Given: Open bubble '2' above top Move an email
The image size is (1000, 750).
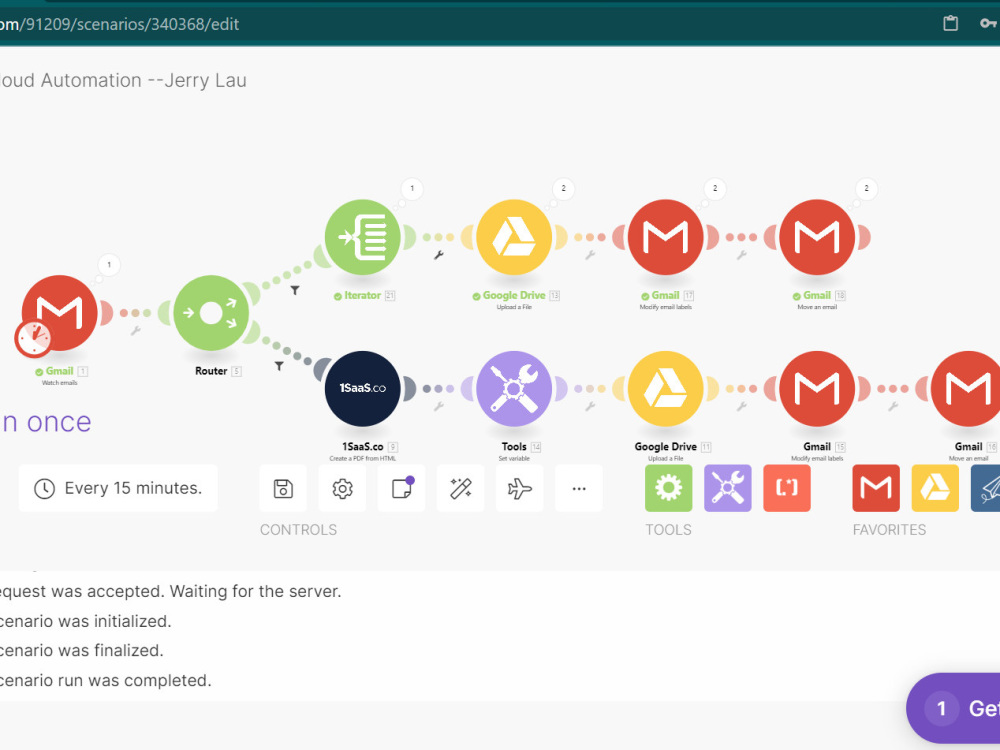Looking at the screenshot, I should pos(867,189).
